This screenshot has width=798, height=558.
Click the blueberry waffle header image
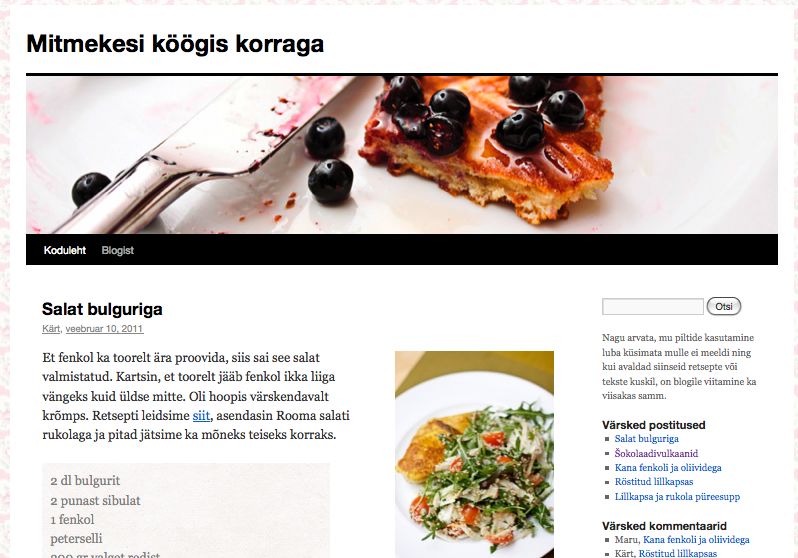[x=402, y=155]
